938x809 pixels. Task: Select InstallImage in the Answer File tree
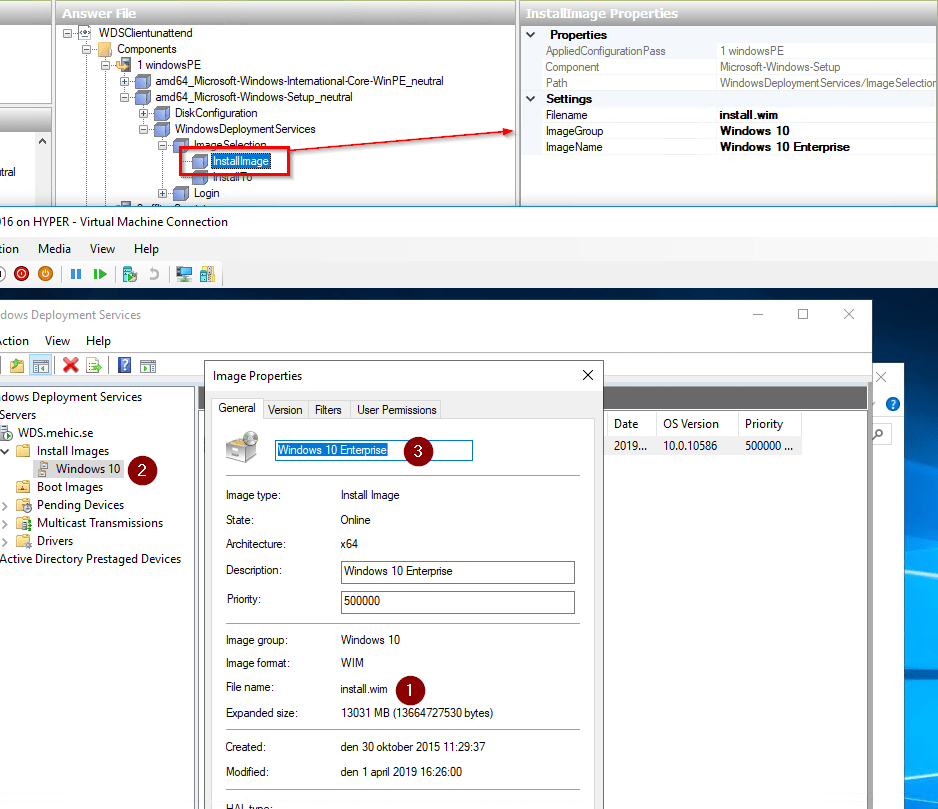(240, 161)
